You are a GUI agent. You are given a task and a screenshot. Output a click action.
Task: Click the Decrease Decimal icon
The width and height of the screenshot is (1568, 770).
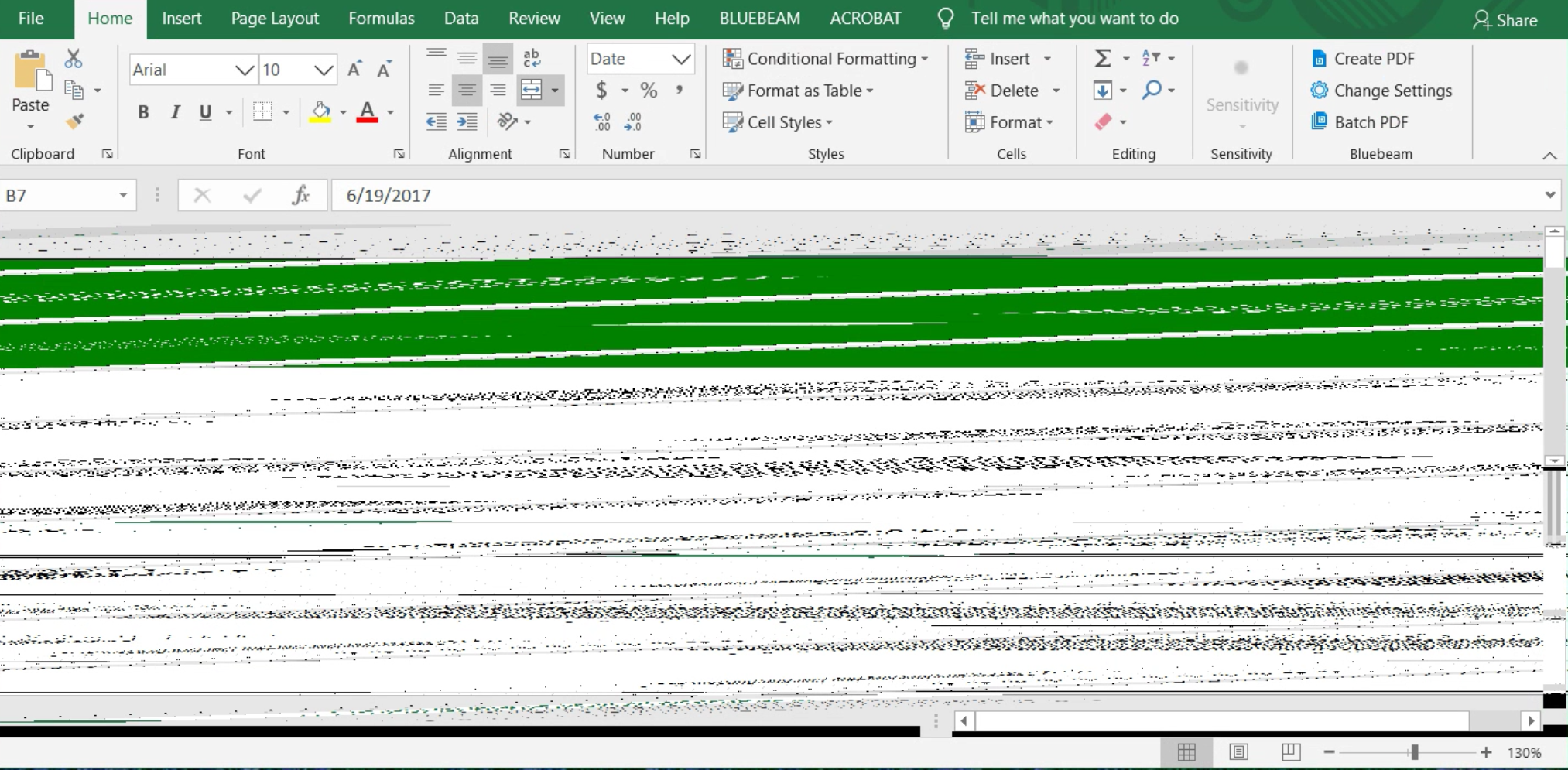[633, 121]
